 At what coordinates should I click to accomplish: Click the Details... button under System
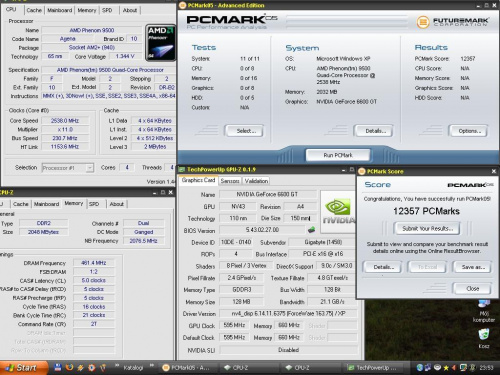coord(375,131)
